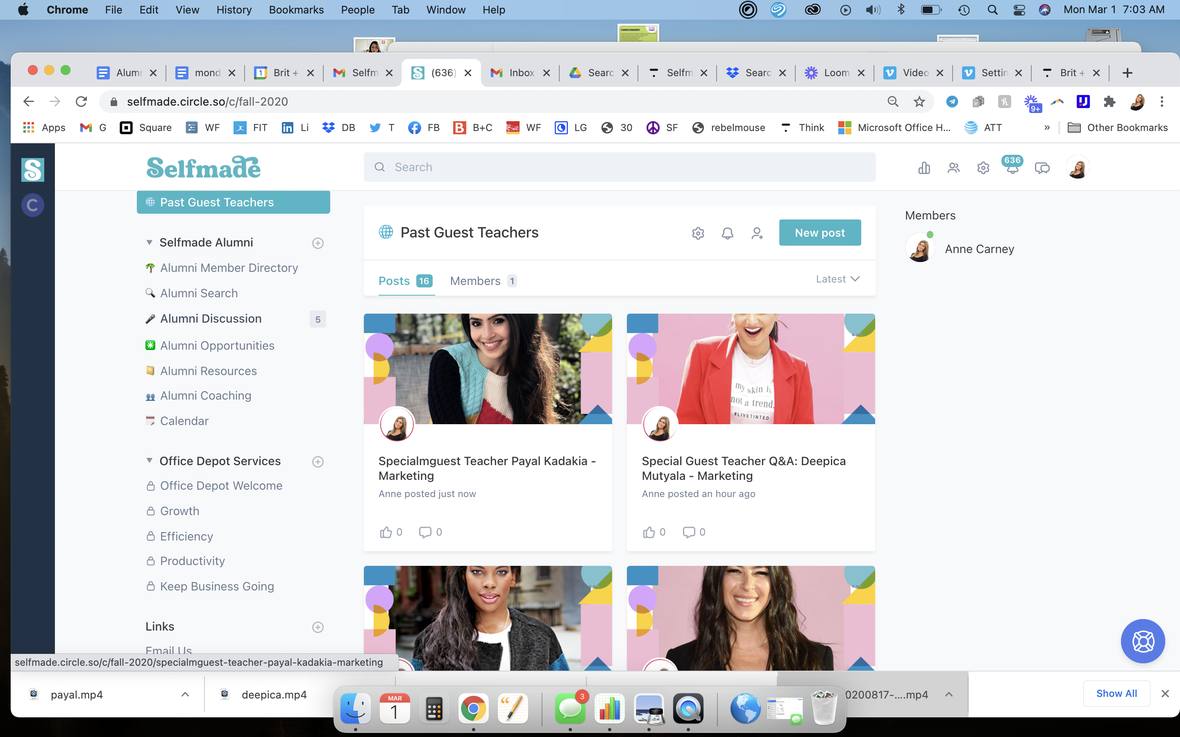The height and width of the screenshot is (737, 1180).
Task: Open the Latest sort dropdown
Action: [x=838, y=279]
